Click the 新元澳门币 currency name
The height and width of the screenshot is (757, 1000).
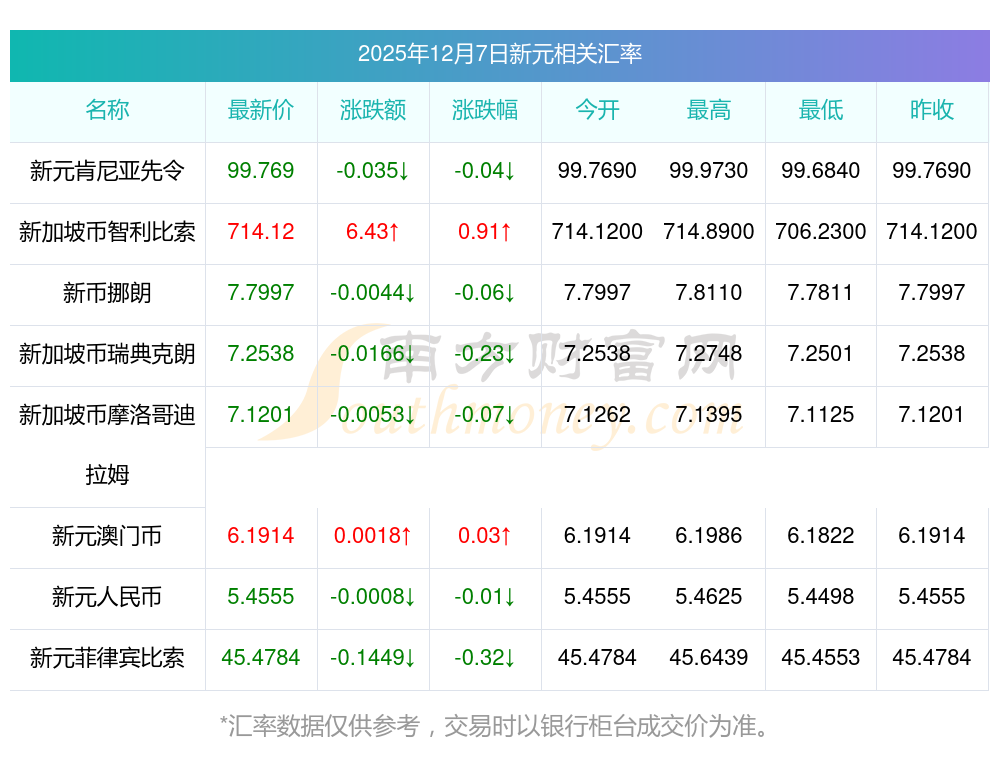[107, 537]
